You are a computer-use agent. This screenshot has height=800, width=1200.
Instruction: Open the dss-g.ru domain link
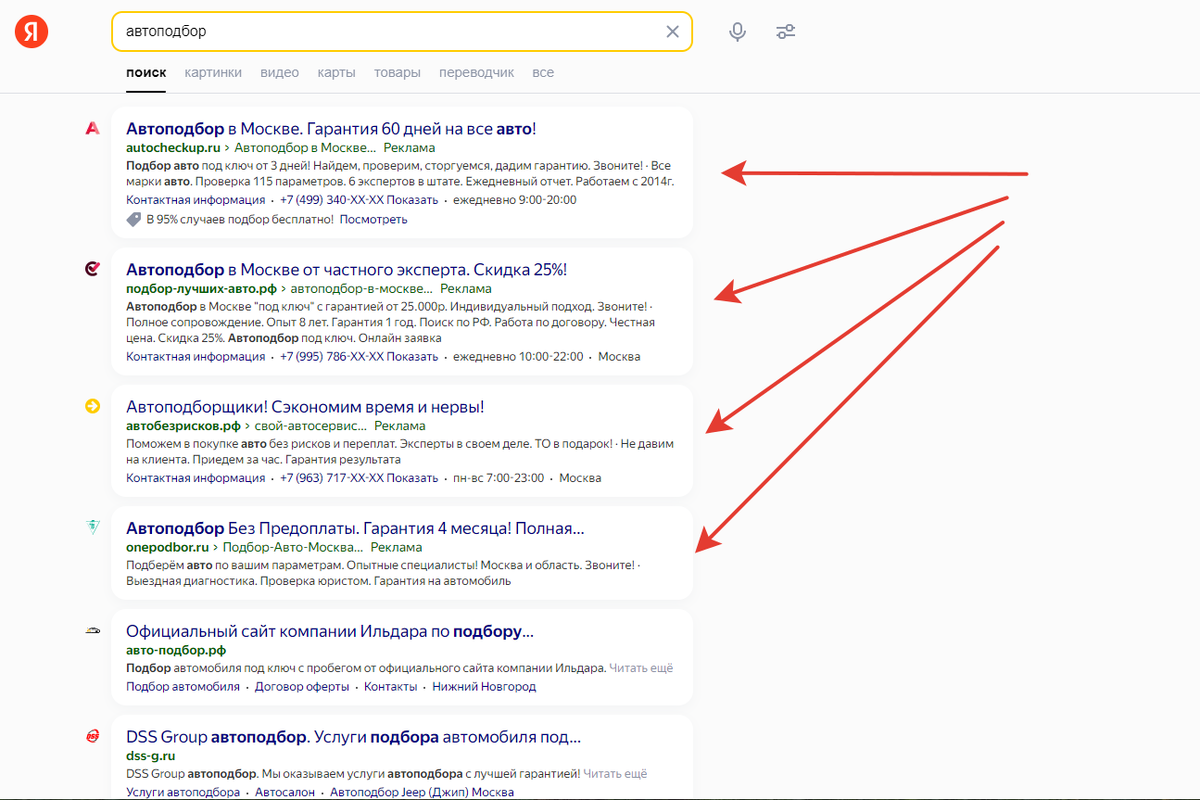151,755
